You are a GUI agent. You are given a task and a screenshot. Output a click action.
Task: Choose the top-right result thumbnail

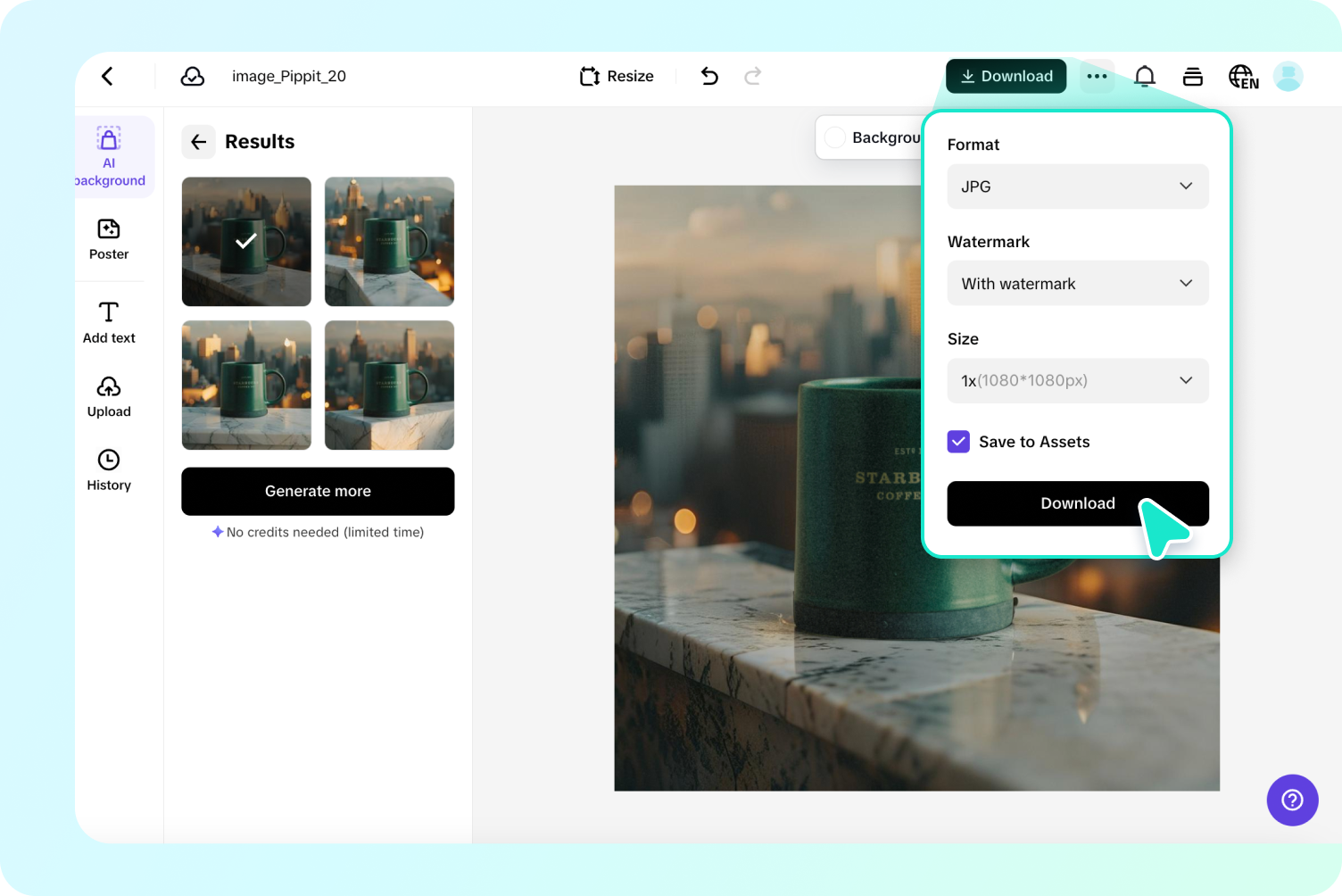(389, 242)
